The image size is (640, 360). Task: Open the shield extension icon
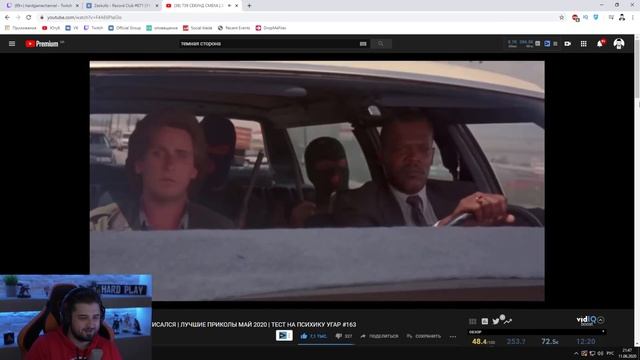pos(596,18)
